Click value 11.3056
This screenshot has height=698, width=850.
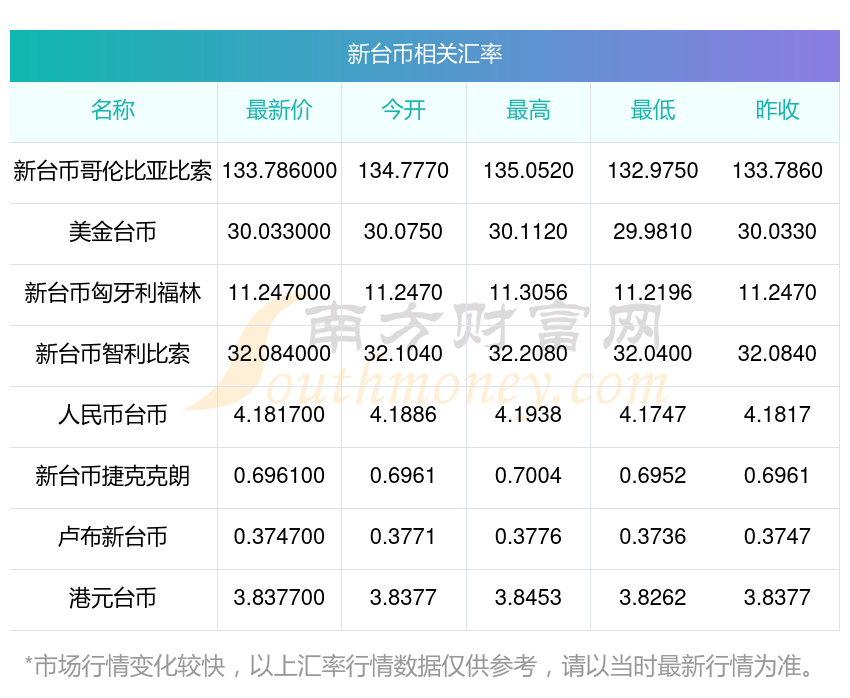tap(528, 293)
